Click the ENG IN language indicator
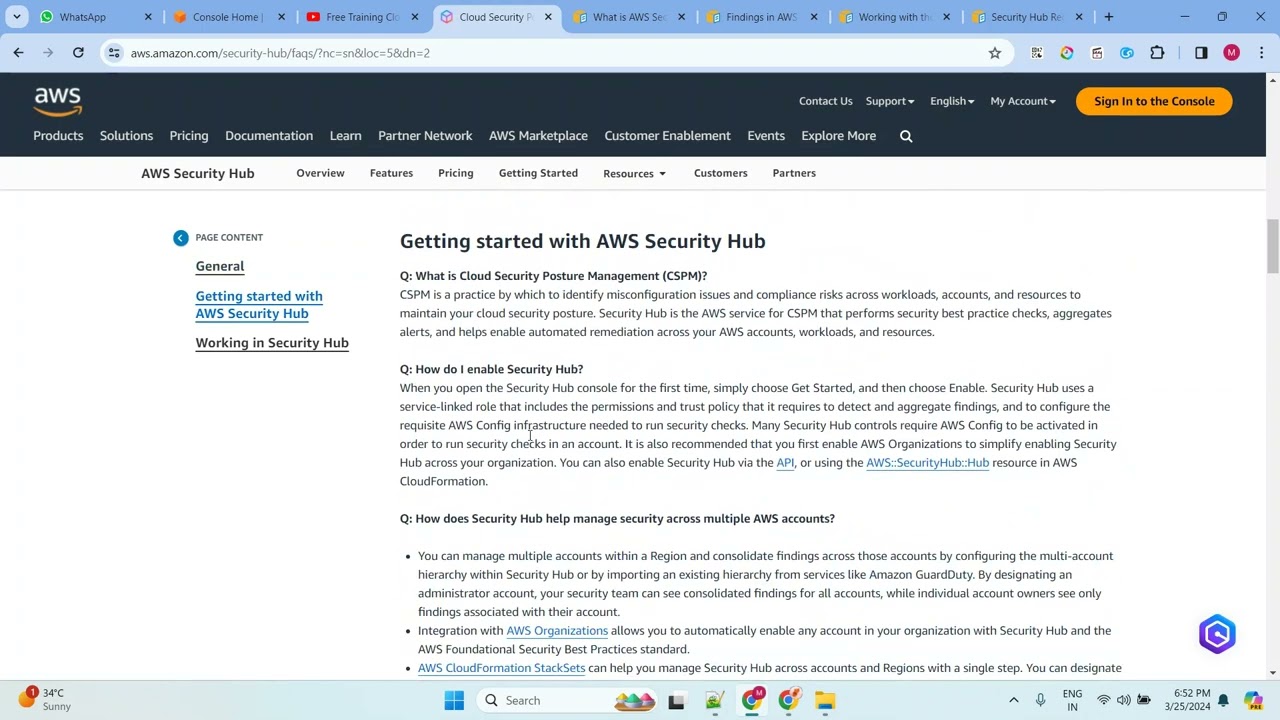 click(1072, 700)
